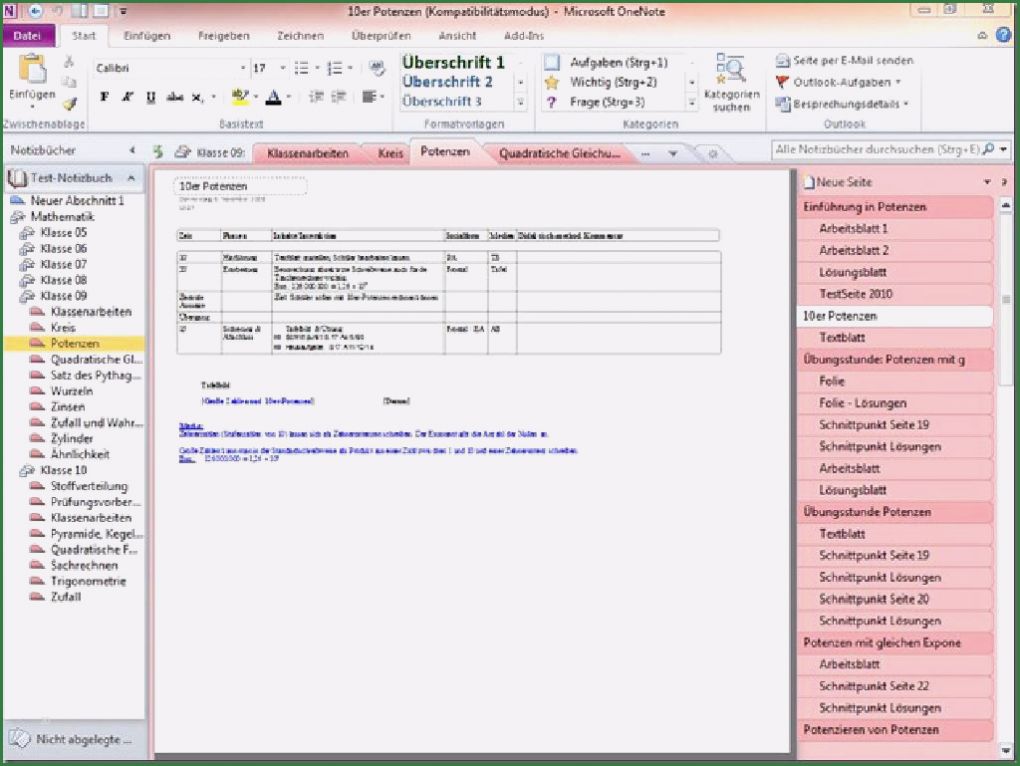Screen dimensions: 1020x766
Task: Expand the Outlook-Aufgaben dropdown
Action: 898,82
